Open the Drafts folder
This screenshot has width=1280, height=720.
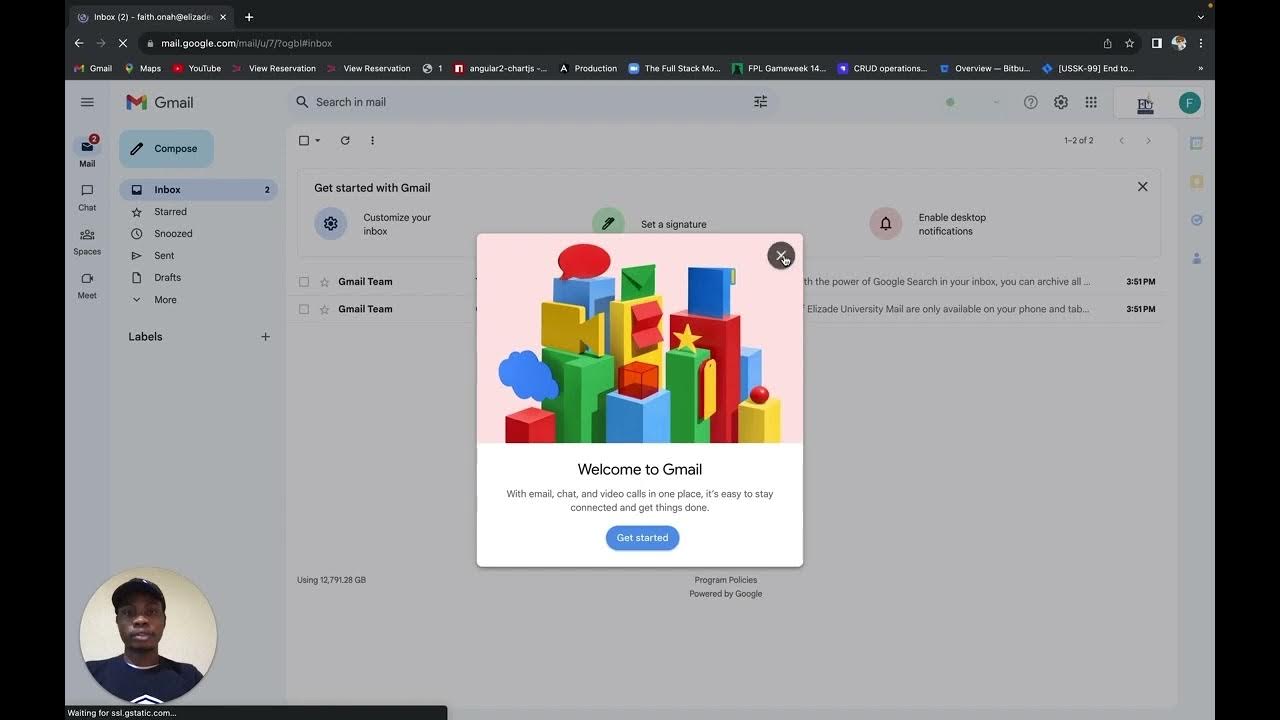[x=198, y=278]
